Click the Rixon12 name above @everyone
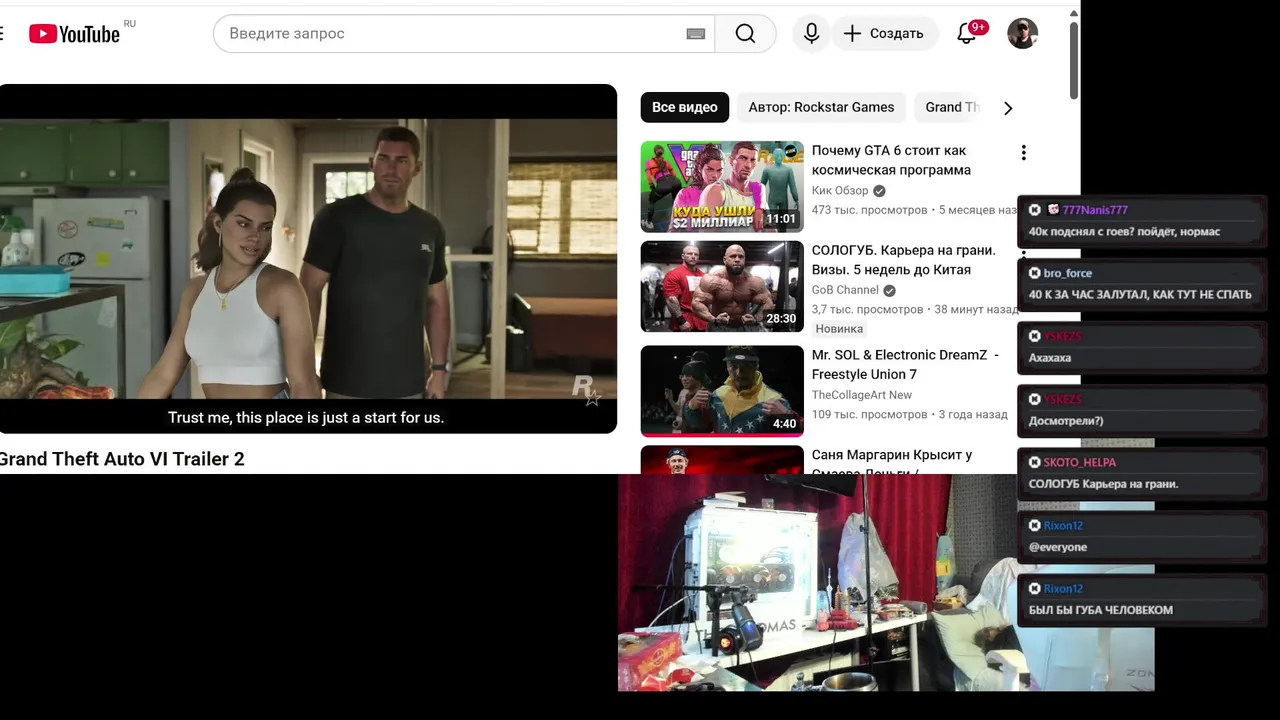1280x720 pixels. (x=1063, y=525)
